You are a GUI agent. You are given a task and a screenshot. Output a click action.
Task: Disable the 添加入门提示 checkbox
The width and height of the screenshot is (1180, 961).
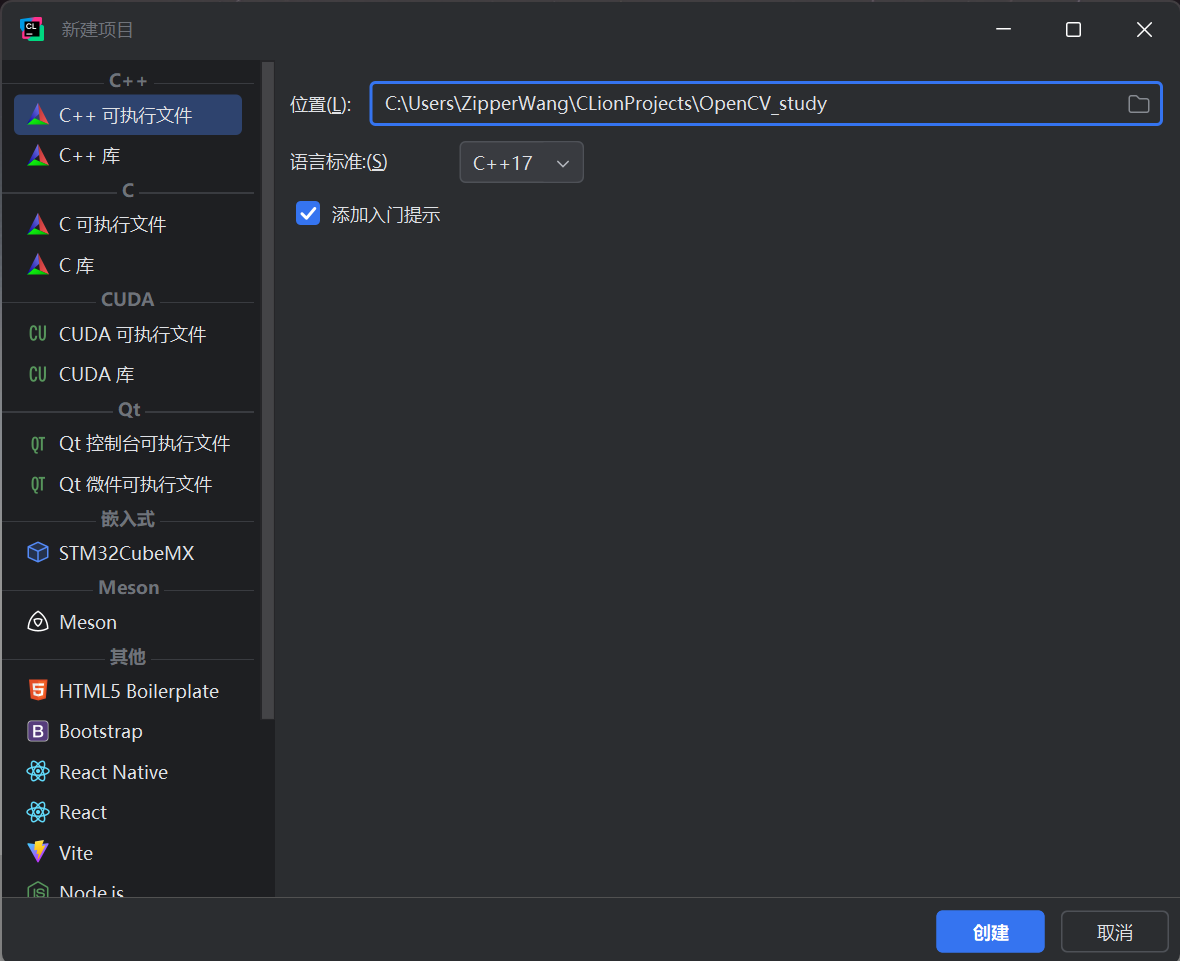(307, 213)
